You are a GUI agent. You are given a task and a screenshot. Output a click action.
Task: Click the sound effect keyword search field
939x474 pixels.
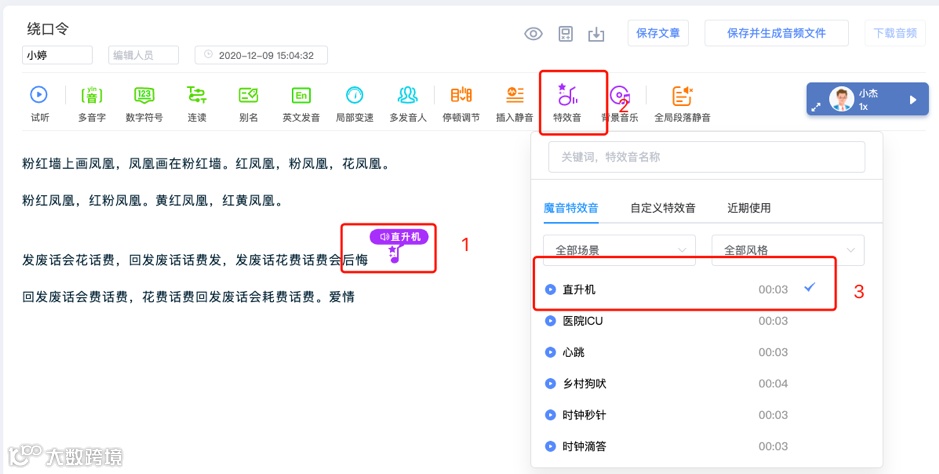click(x=707, y=157)
